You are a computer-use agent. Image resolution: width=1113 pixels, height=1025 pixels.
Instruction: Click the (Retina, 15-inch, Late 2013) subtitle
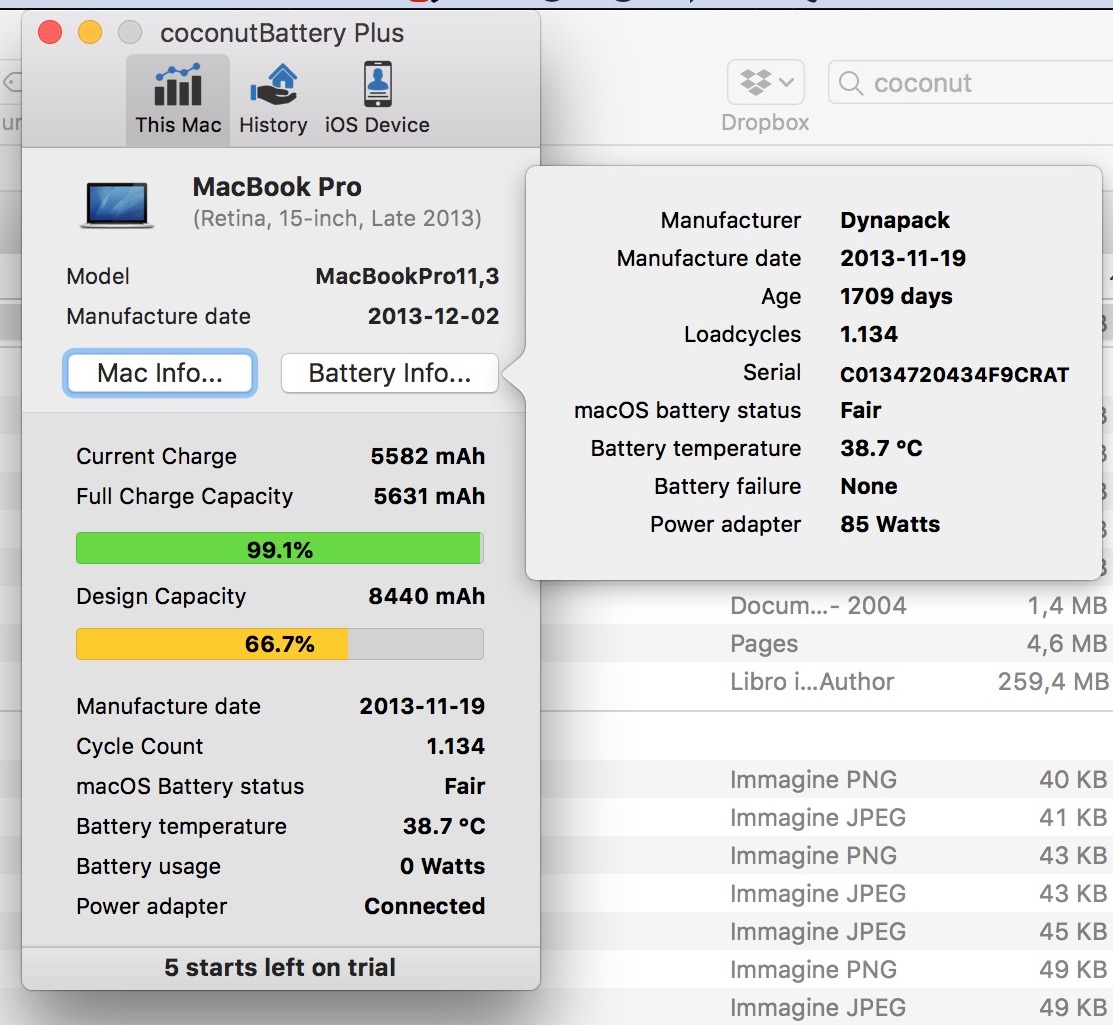337,218
